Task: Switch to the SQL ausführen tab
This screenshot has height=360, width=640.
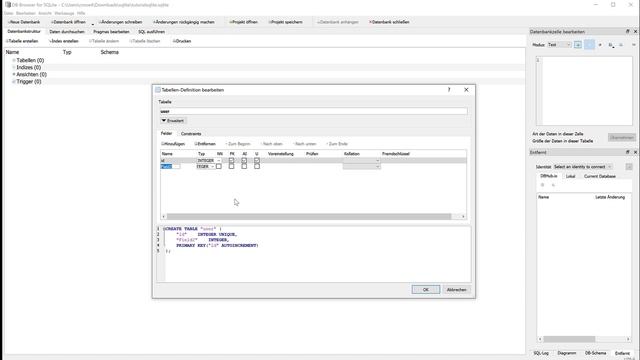Action: tap(151, 31)
